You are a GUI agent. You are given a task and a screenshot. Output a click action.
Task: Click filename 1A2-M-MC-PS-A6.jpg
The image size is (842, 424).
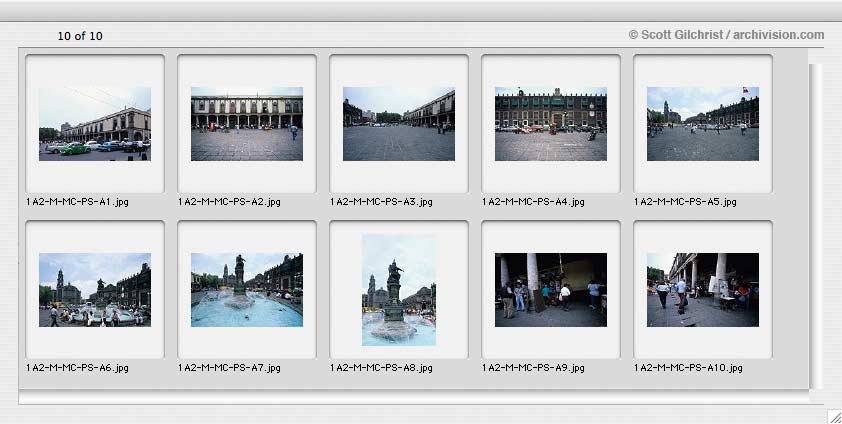click(x=77, y=368)
